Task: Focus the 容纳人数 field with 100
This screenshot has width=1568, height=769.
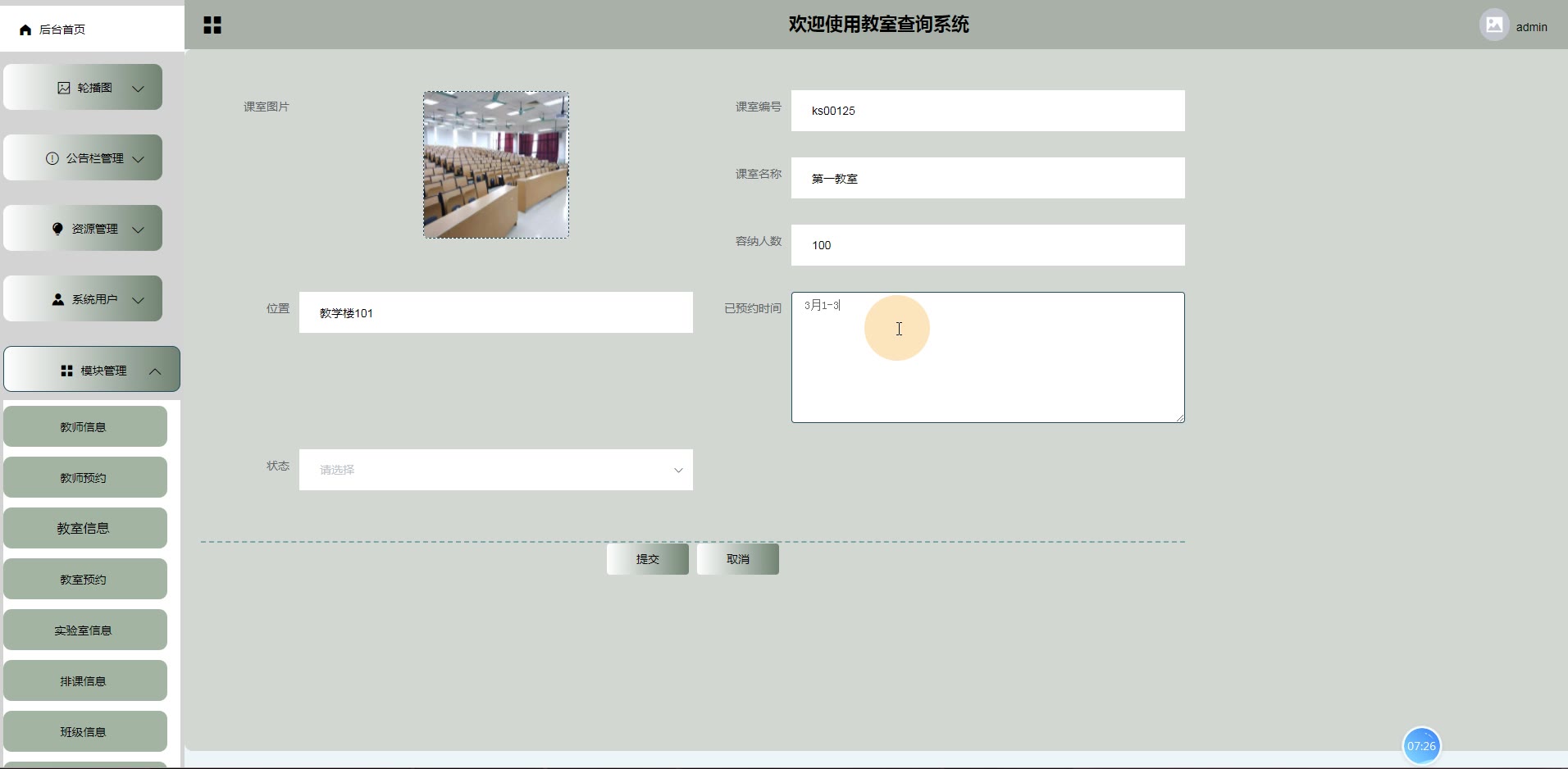Action: (988, 245)
